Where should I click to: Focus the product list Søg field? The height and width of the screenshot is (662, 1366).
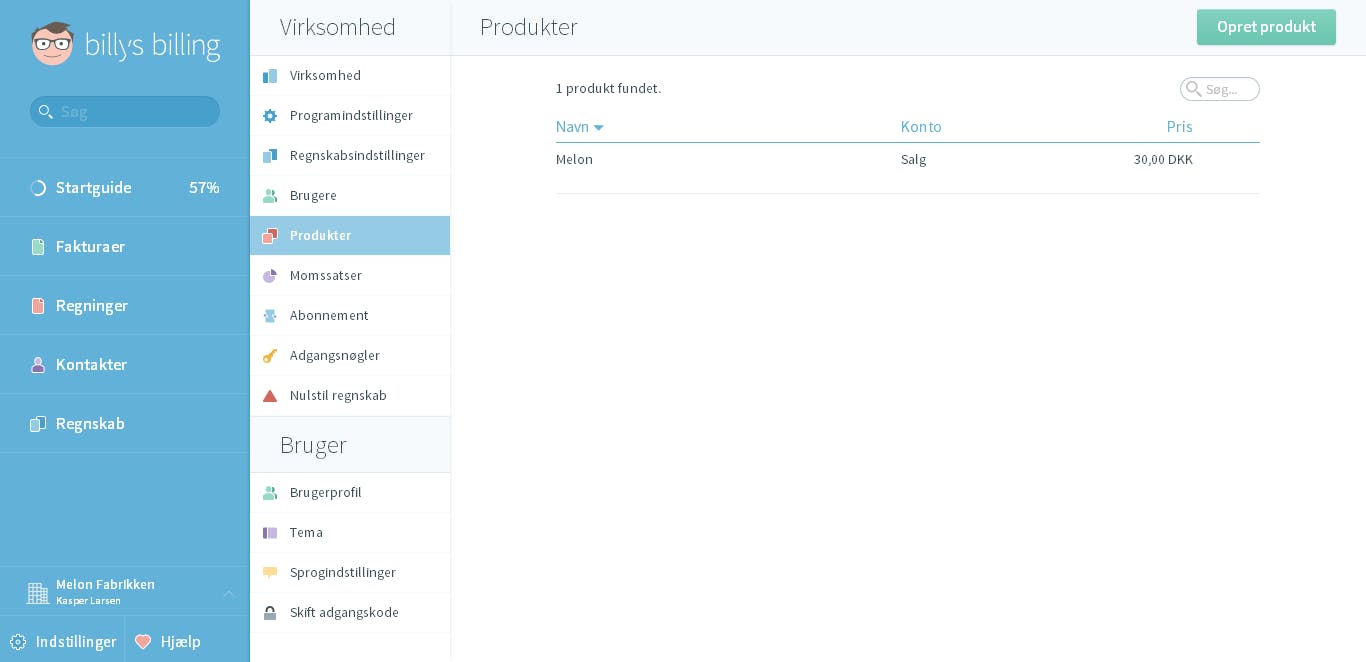tap(1220, 89)
